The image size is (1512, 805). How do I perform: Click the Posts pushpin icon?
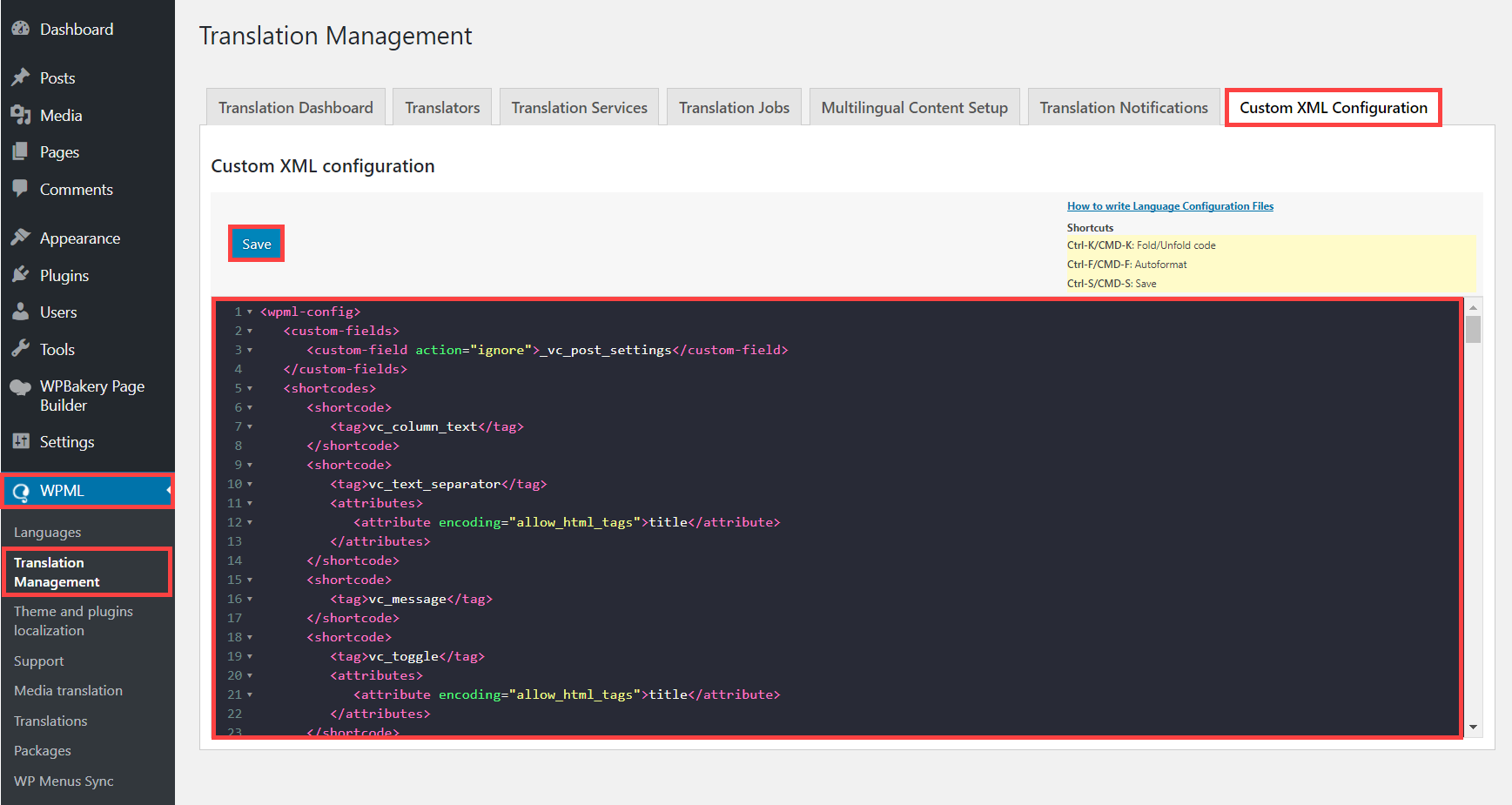coord(21,77)
